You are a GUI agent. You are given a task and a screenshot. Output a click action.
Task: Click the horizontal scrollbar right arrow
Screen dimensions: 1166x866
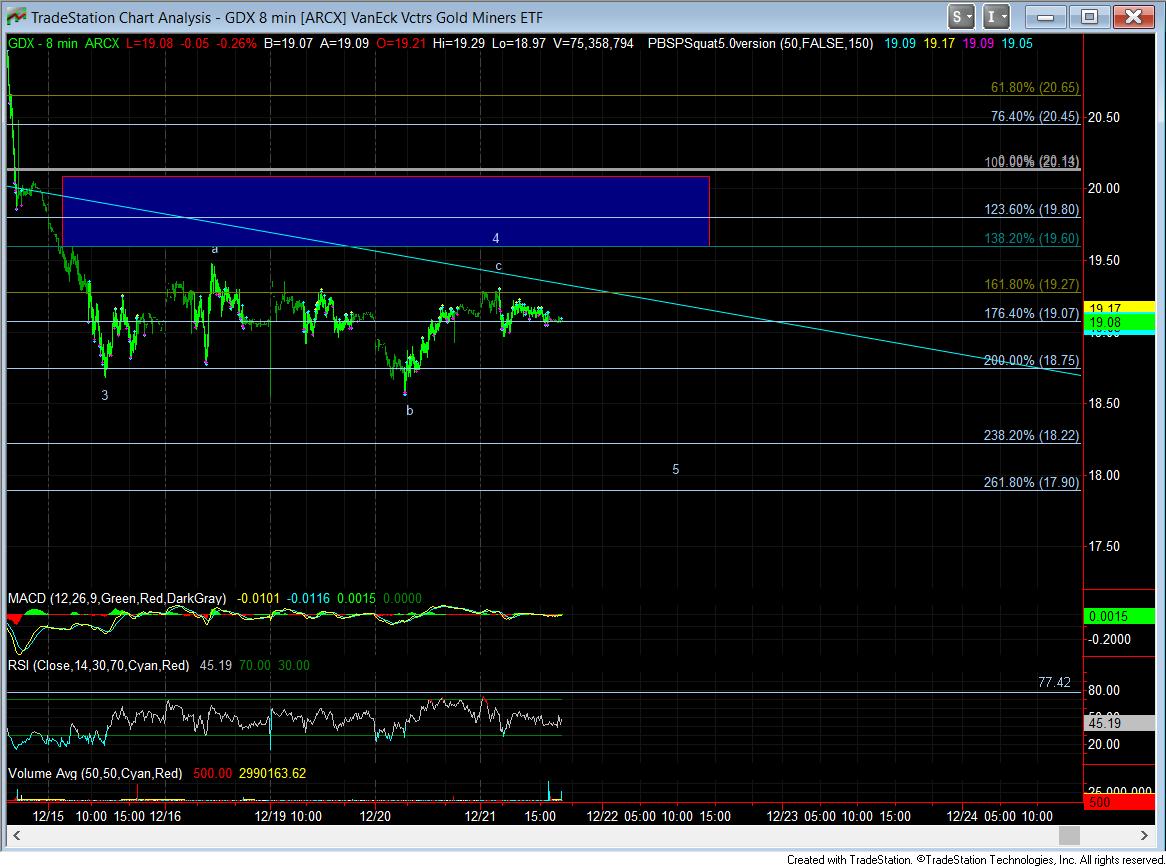[1144, 836]
